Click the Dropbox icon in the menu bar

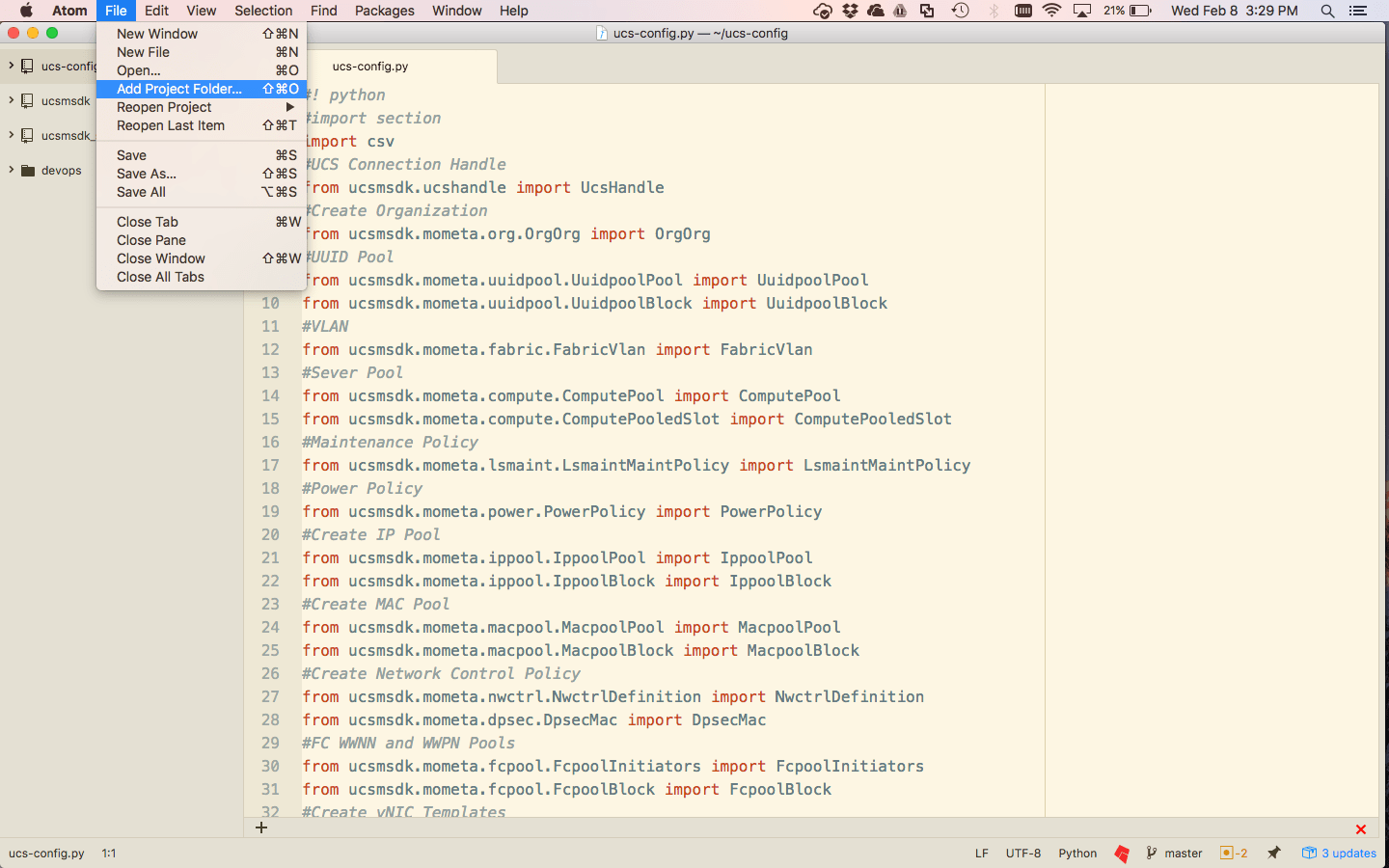850,11
